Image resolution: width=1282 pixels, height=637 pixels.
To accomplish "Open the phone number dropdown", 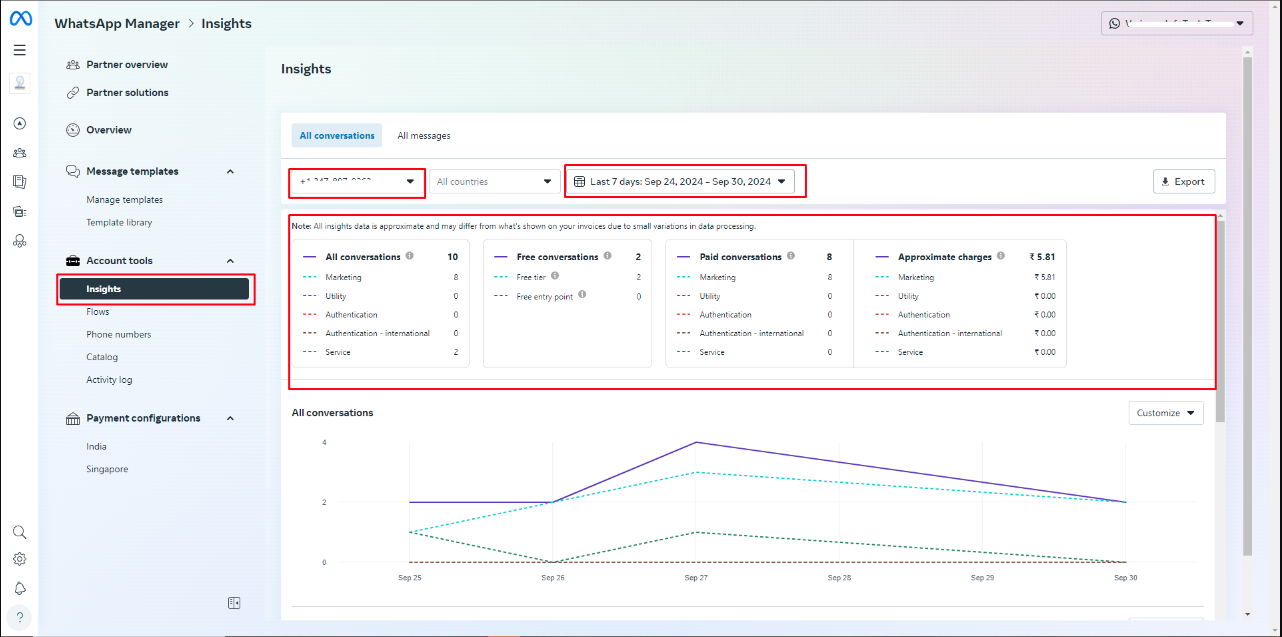I will pyautogui.click(x=357, y=182).
